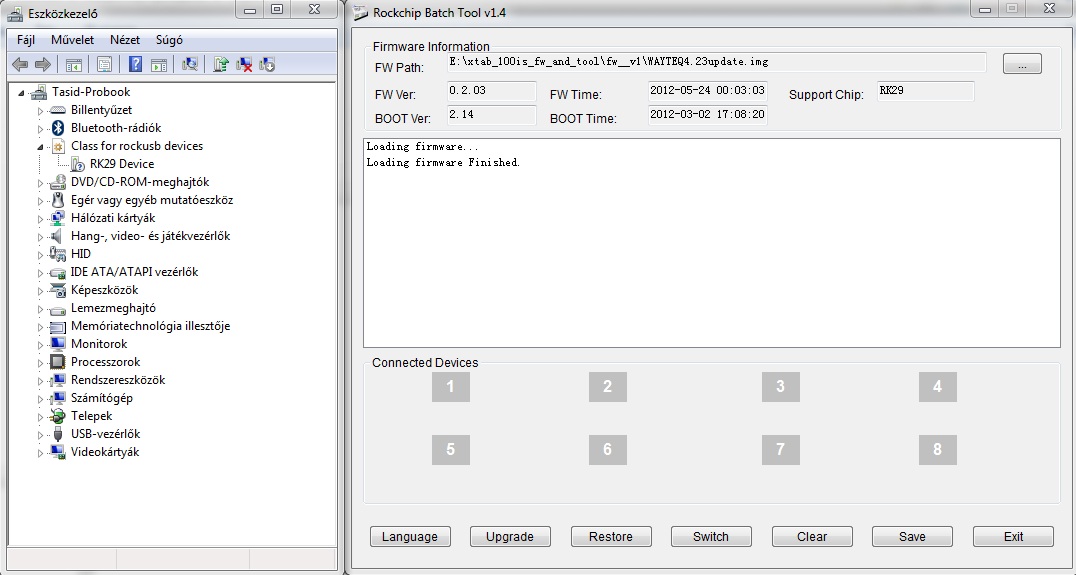Expand the IDE ATA/ATAPI vezérlők node
This screenshot has width=1076, height=575.
[x=40, y=273]
